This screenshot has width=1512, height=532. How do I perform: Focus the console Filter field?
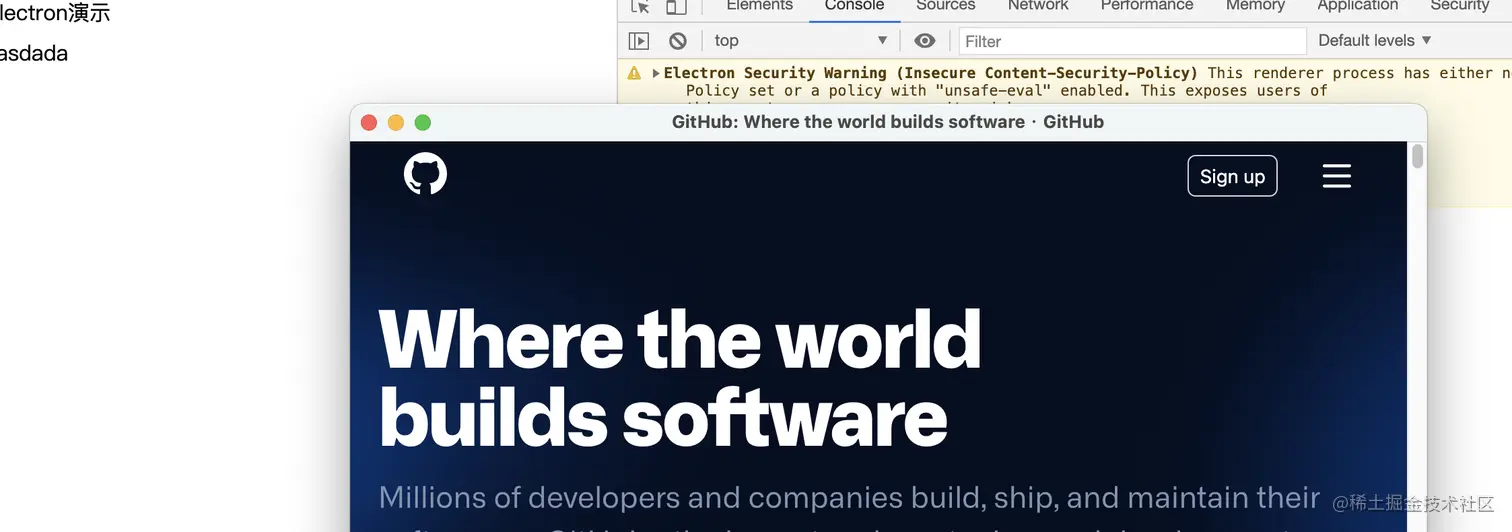1132,41
